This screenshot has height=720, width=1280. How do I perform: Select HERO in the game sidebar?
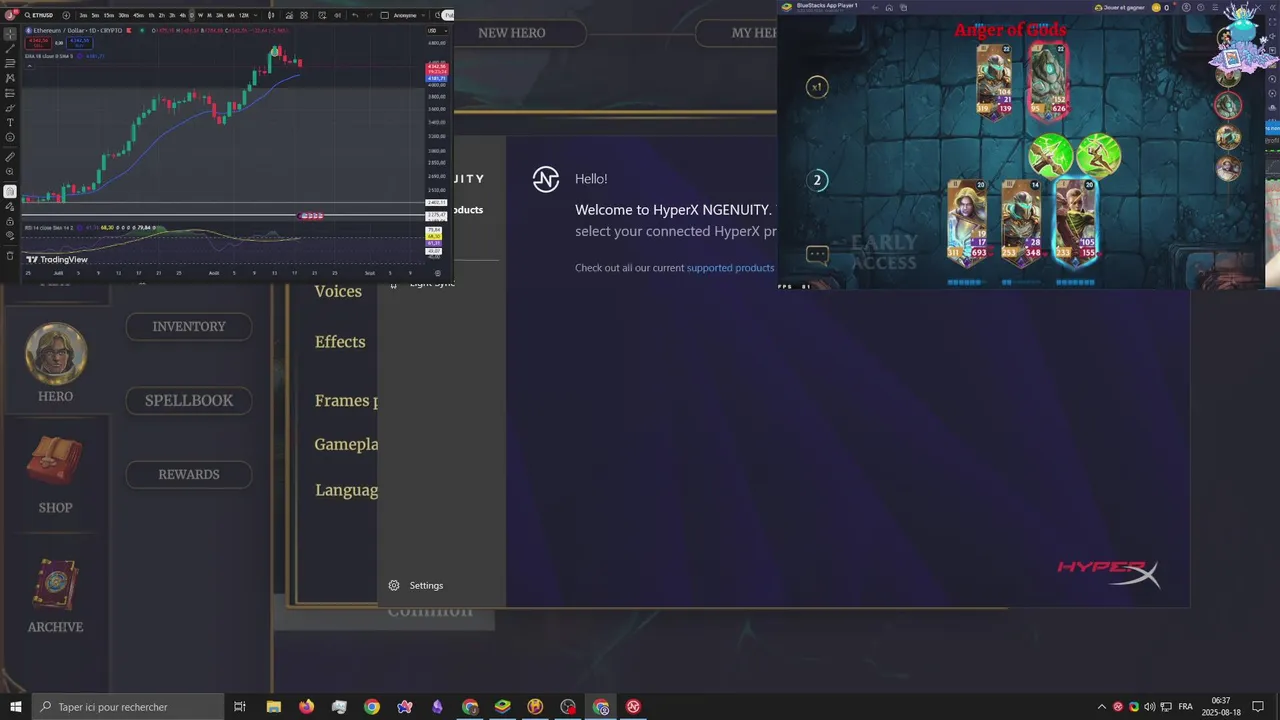pyautogui.click(x=56, y=364)
